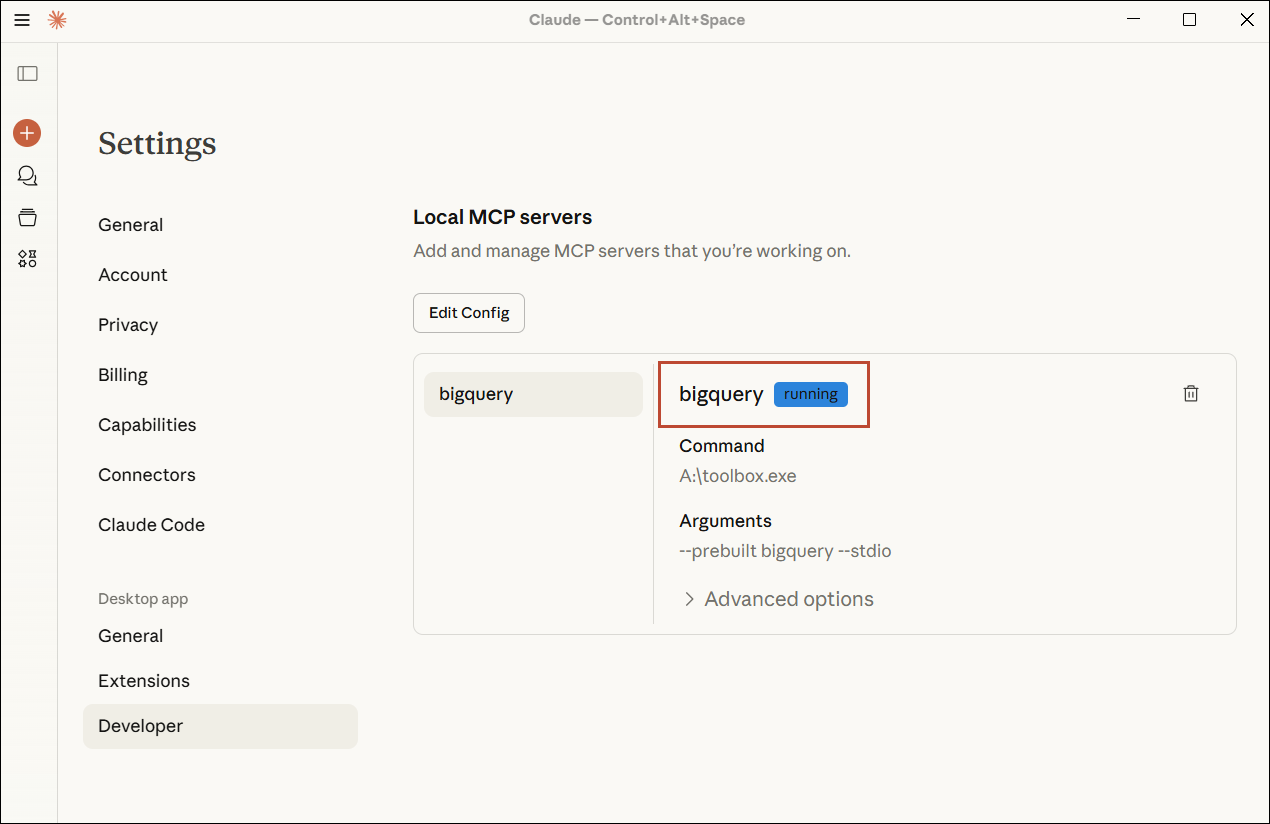Click the Settings page title

pyautogui.click(x=157, y=144)
